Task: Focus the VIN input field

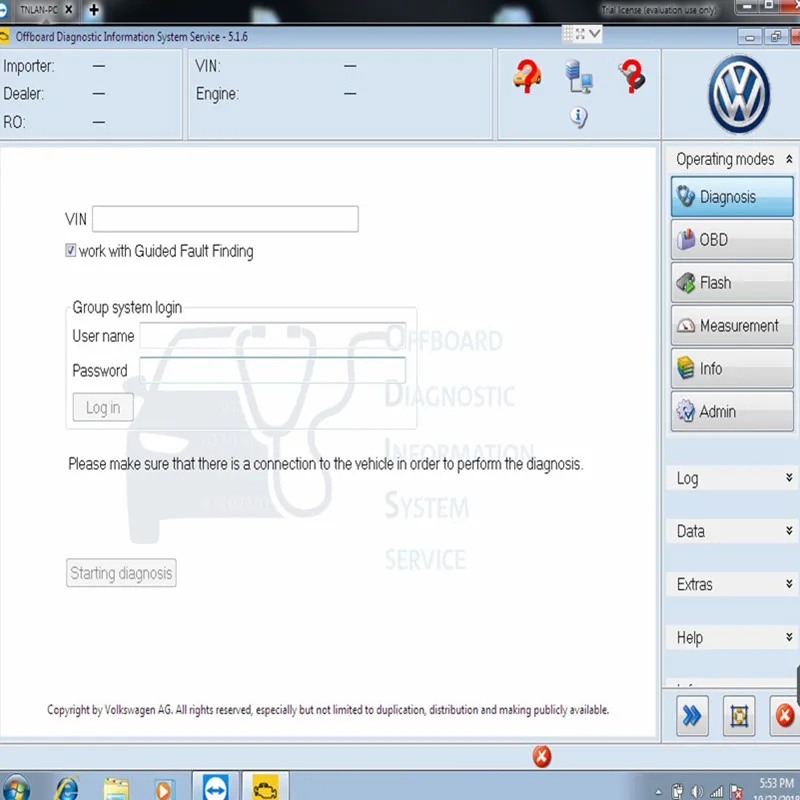Action: pos(225,219)
